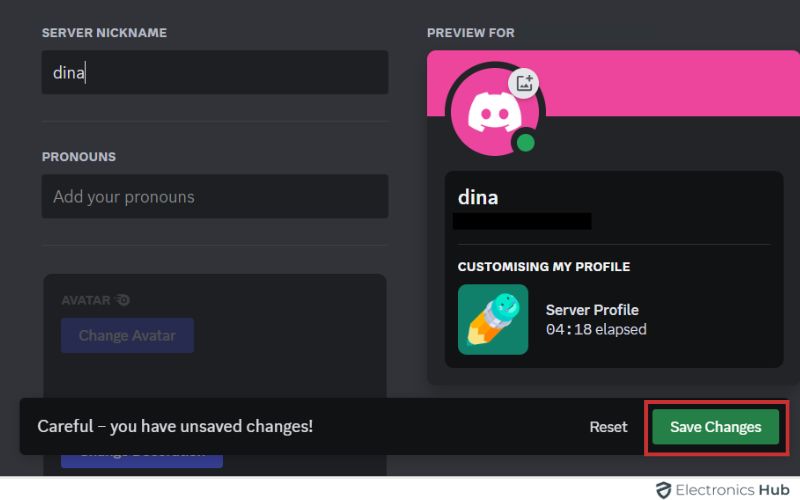Click the 'Careful – you have unsaved changes!' message
800x500 pixels.
tap(175, 426)
